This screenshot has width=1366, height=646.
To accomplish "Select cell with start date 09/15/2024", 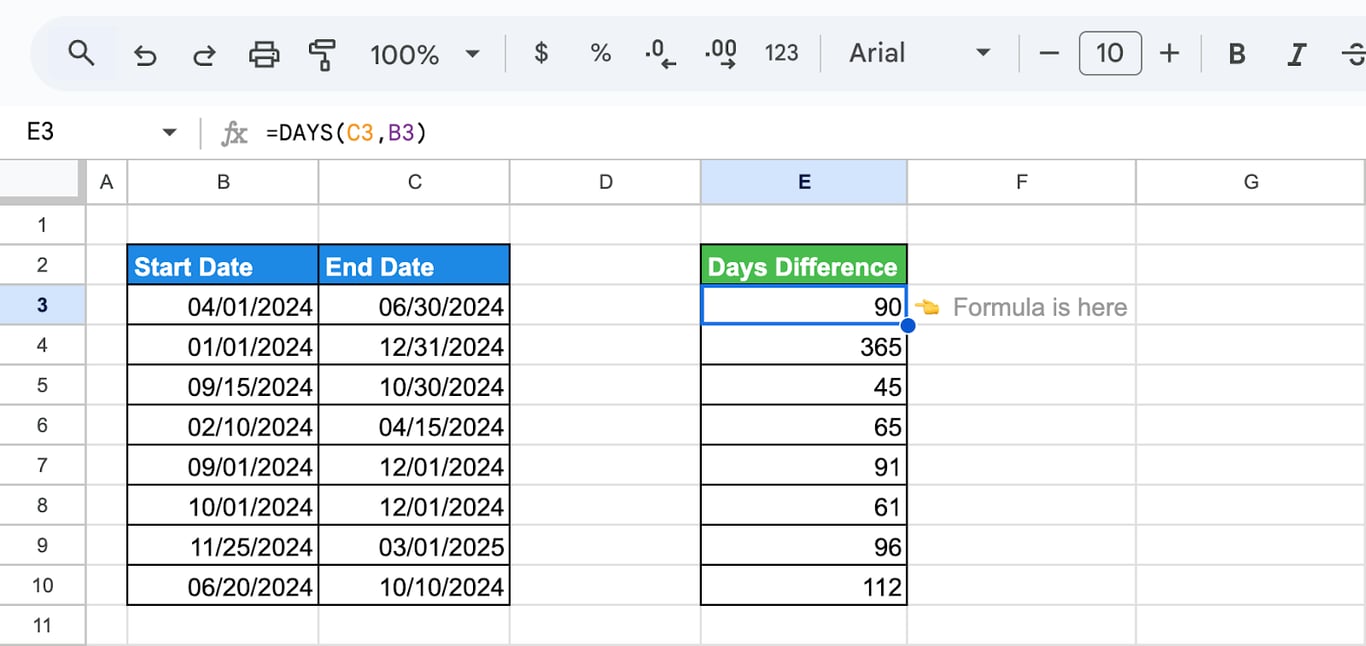I will pyautogui.click(x=223, y=386).
